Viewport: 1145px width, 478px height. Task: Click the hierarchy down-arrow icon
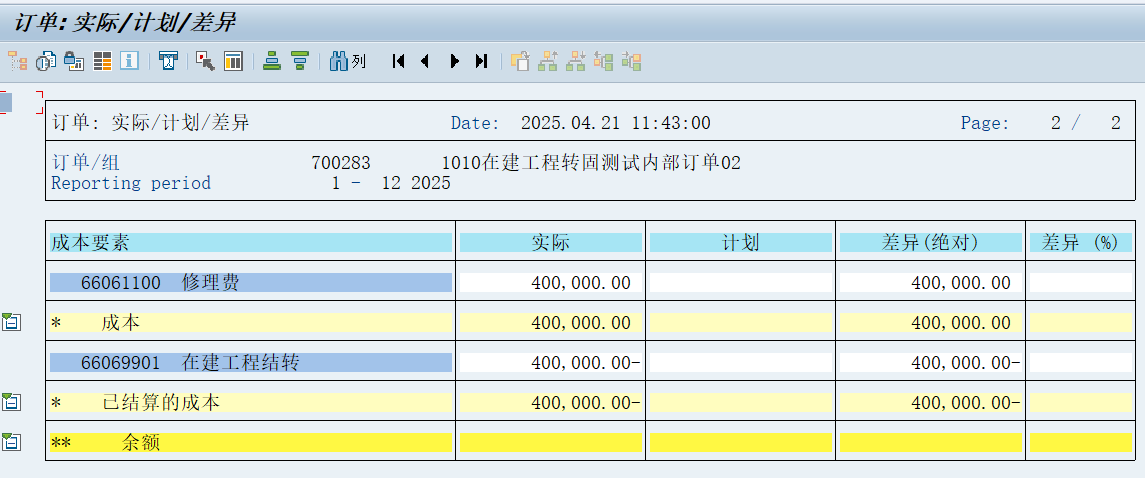click(x=576, y=61)
